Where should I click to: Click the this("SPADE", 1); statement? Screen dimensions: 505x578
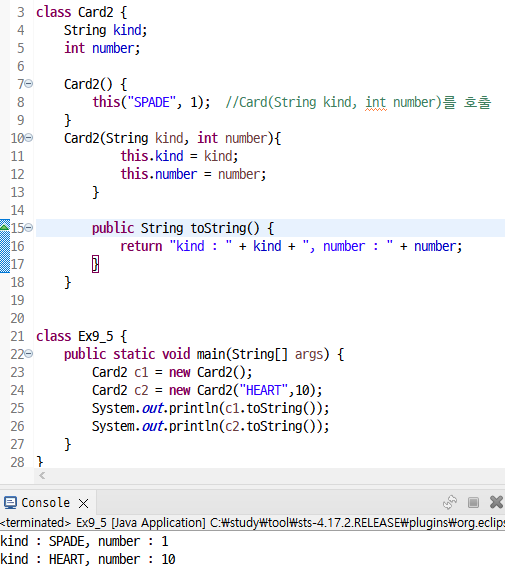point(151,102)
